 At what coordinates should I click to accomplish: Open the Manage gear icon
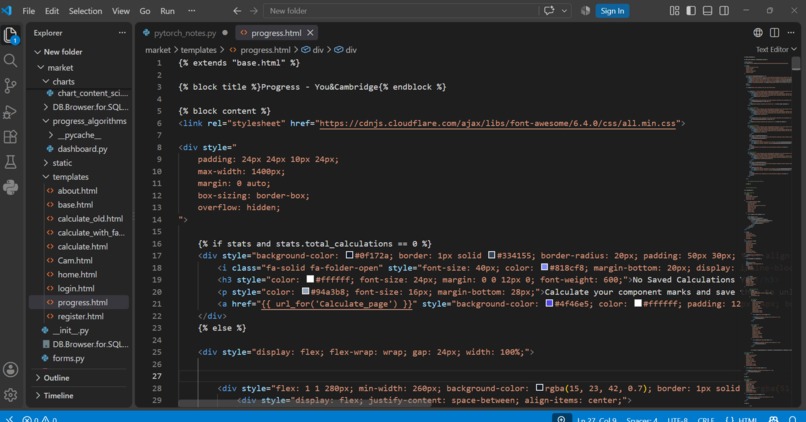pyautogui.click(x=10, y=395)
